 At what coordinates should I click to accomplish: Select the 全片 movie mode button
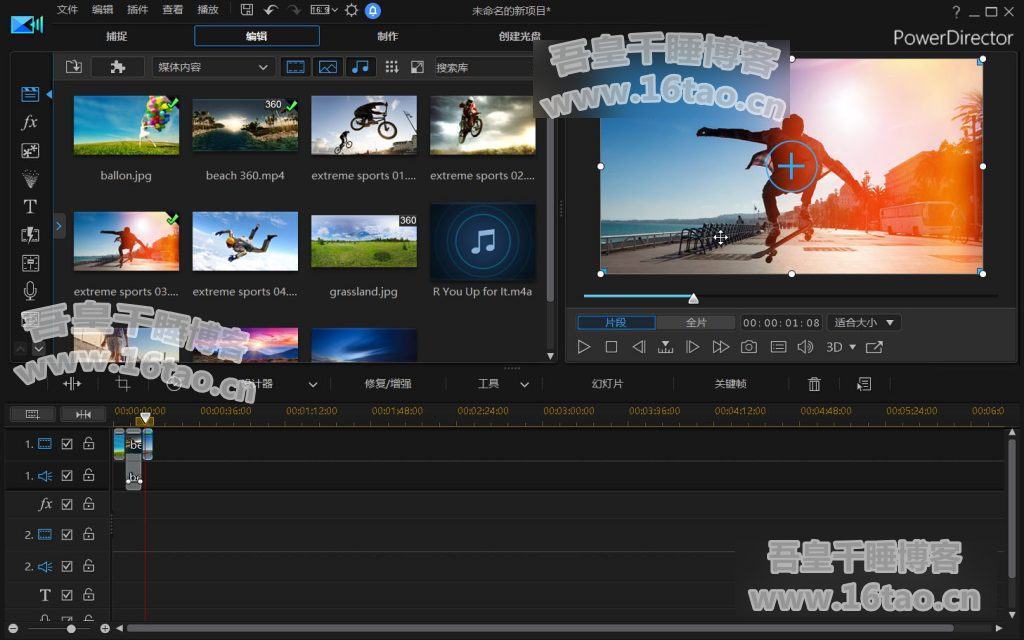[x=696, y=322]
